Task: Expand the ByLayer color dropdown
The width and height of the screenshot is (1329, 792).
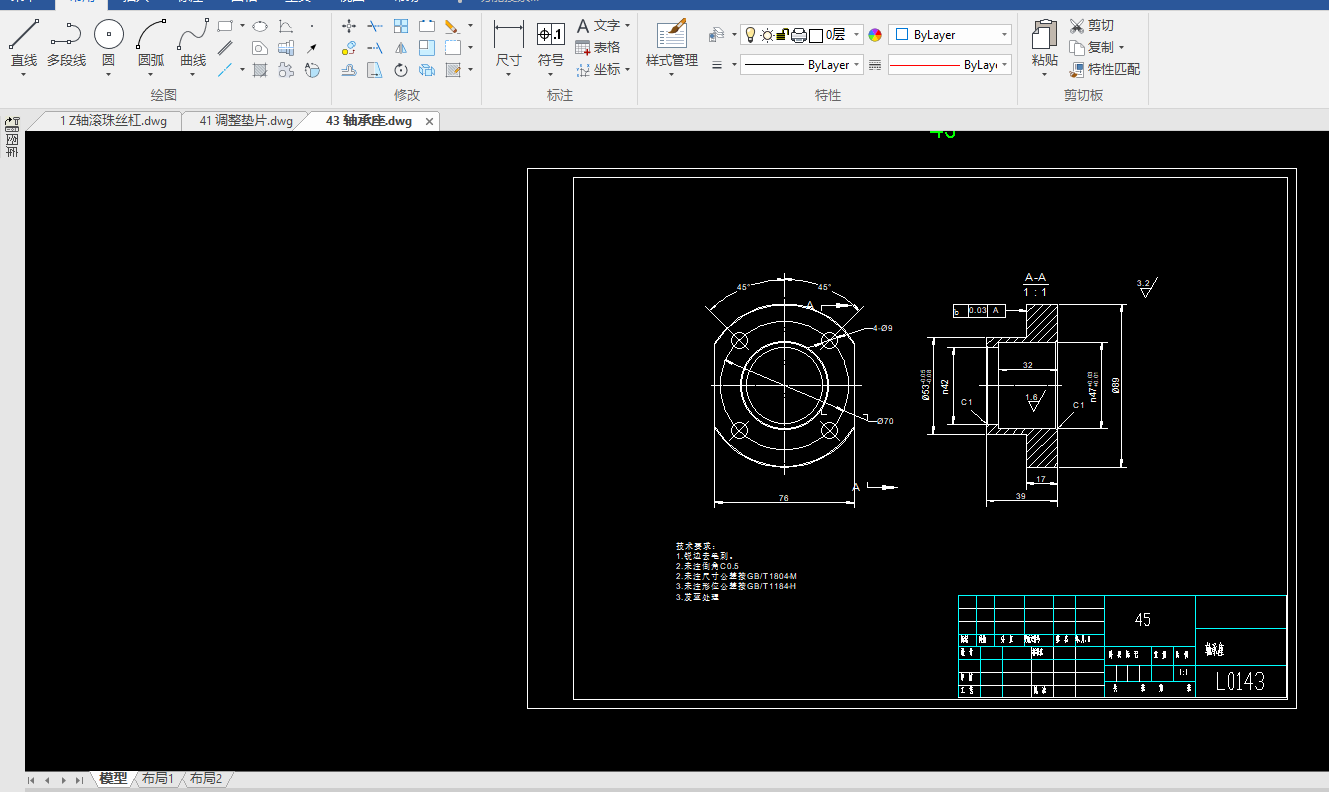Action: (1004, 35)
